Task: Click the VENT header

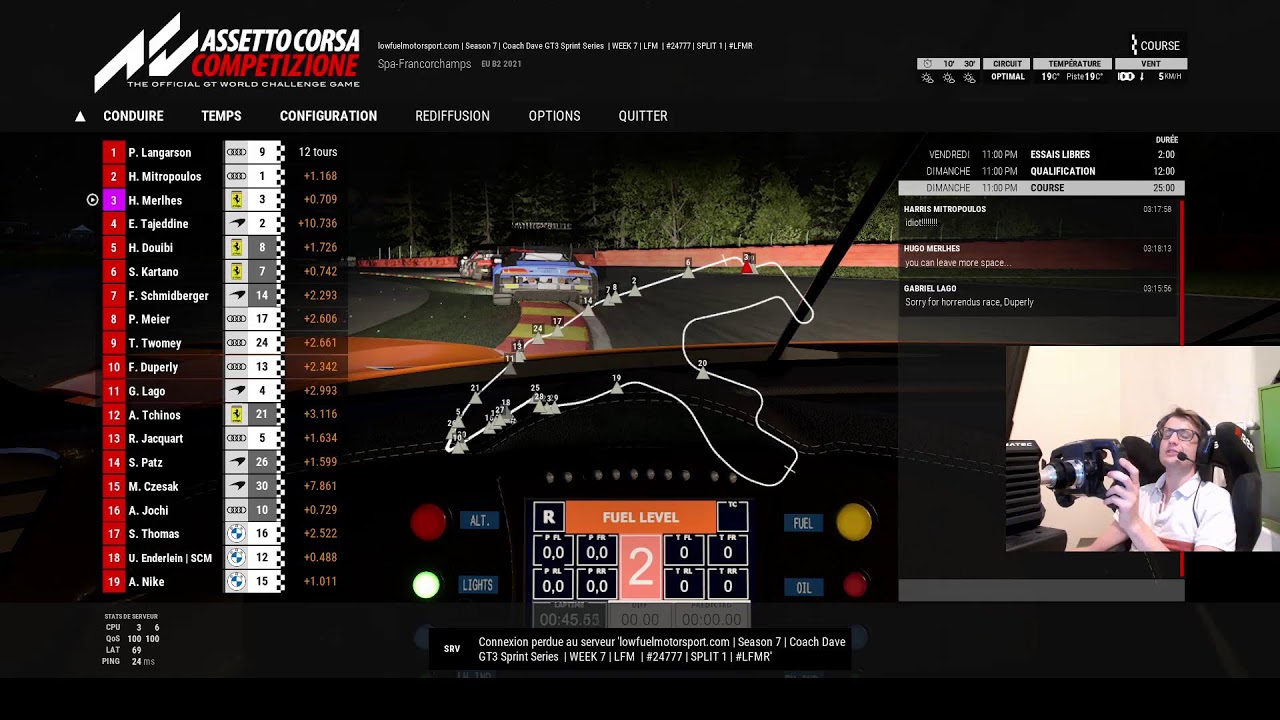Action: coord(1151,64)
